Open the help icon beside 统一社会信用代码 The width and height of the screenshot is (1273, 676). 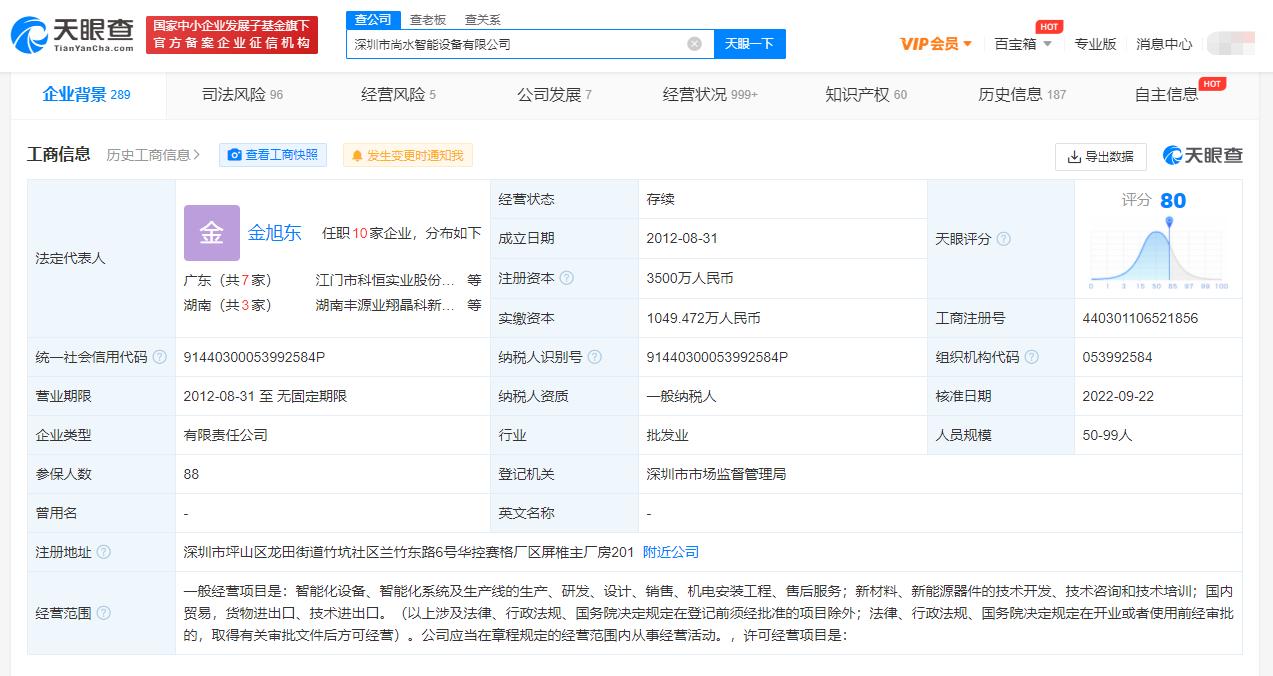pos(159,357)
